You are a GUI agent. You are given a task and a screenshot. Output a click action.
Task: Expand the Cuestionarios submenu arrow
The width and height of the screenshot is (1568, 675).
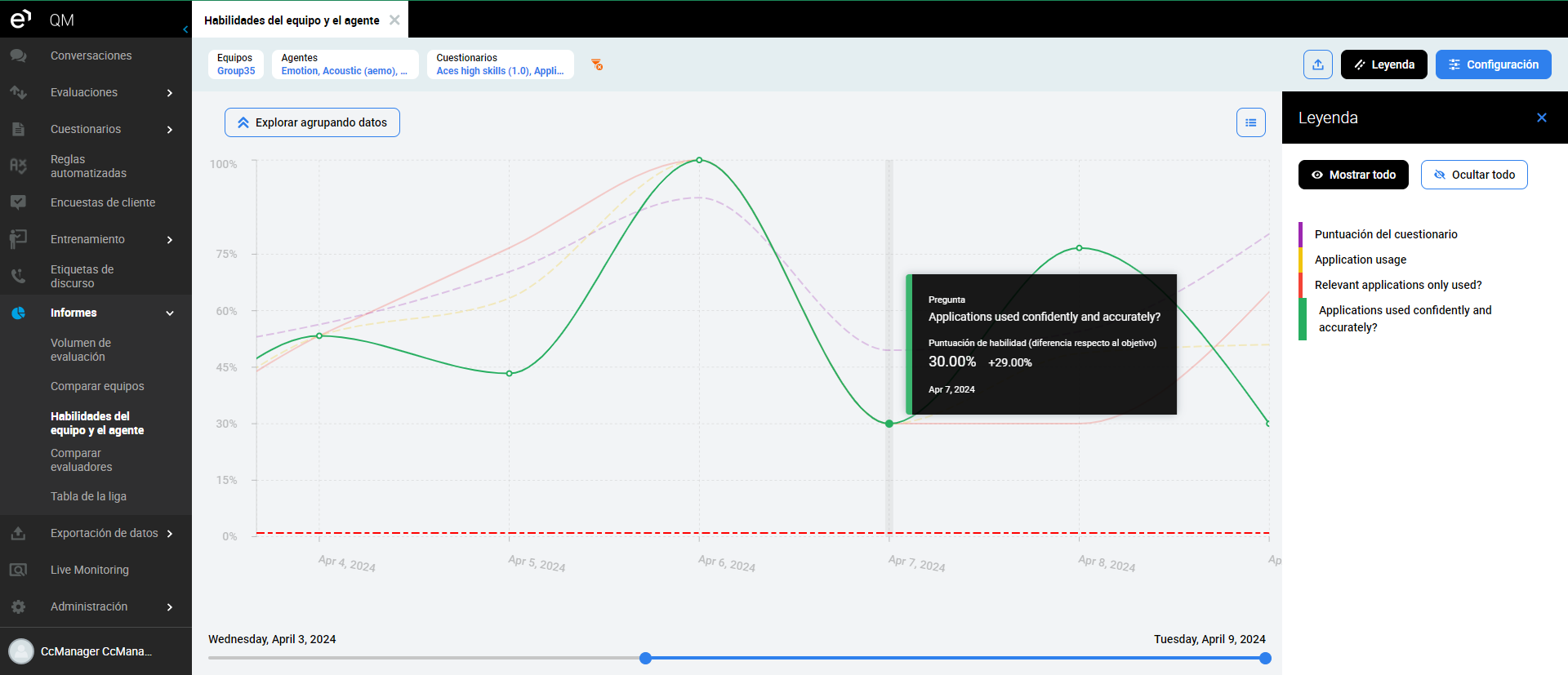(170, 130)
